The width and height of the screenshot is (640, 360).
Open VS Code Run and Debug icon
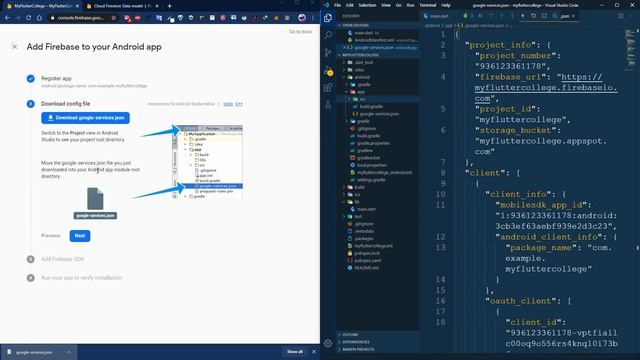(329, 70)
